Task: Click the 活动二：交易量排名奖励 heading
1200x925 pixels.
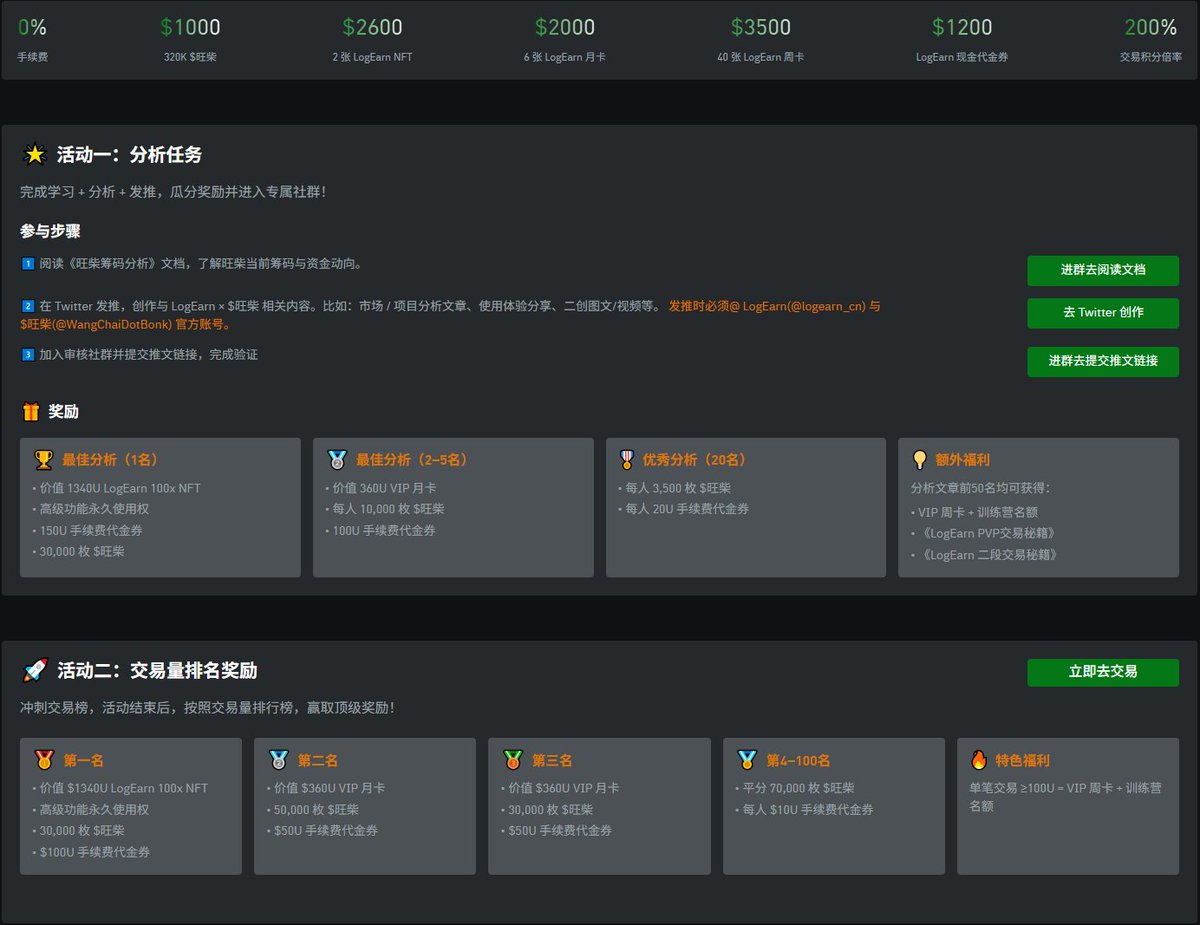Action: pos(157,670)
